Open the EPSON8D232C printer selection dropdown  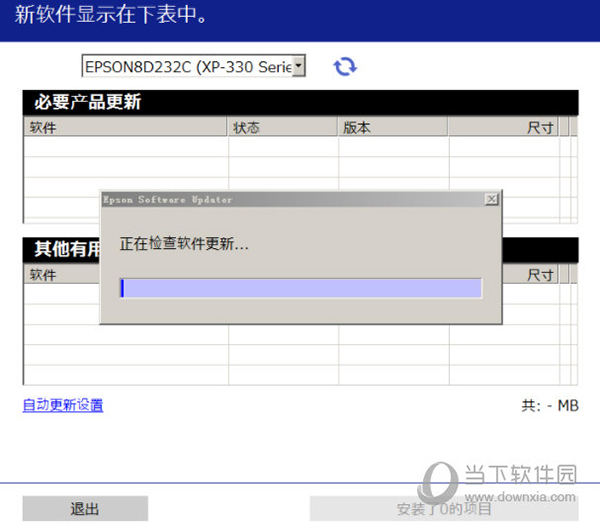193,66
